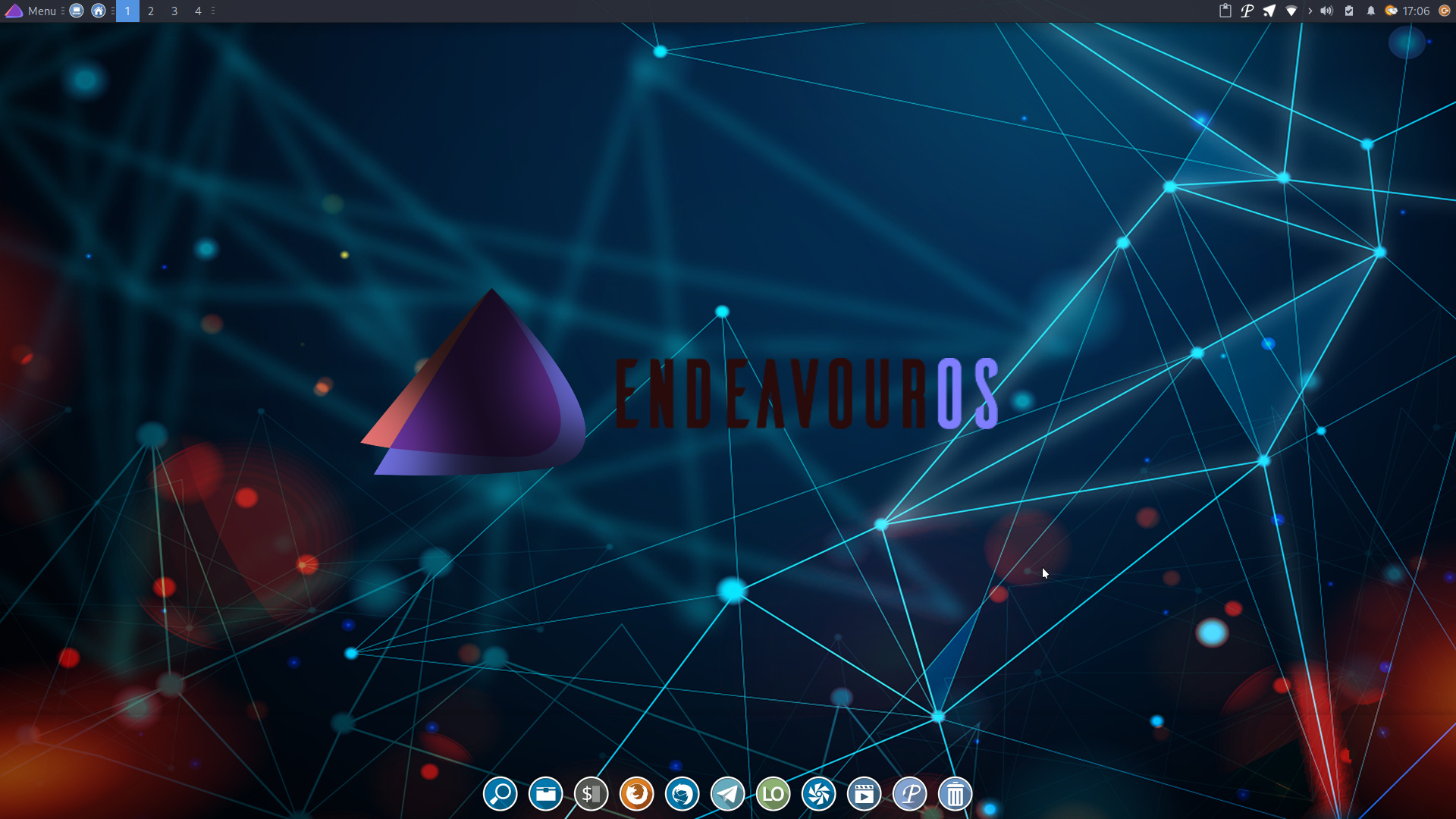Viewport: 1456px width, 819px height.
Task: Launch Firefox from the dock
Action: point(637,794)
